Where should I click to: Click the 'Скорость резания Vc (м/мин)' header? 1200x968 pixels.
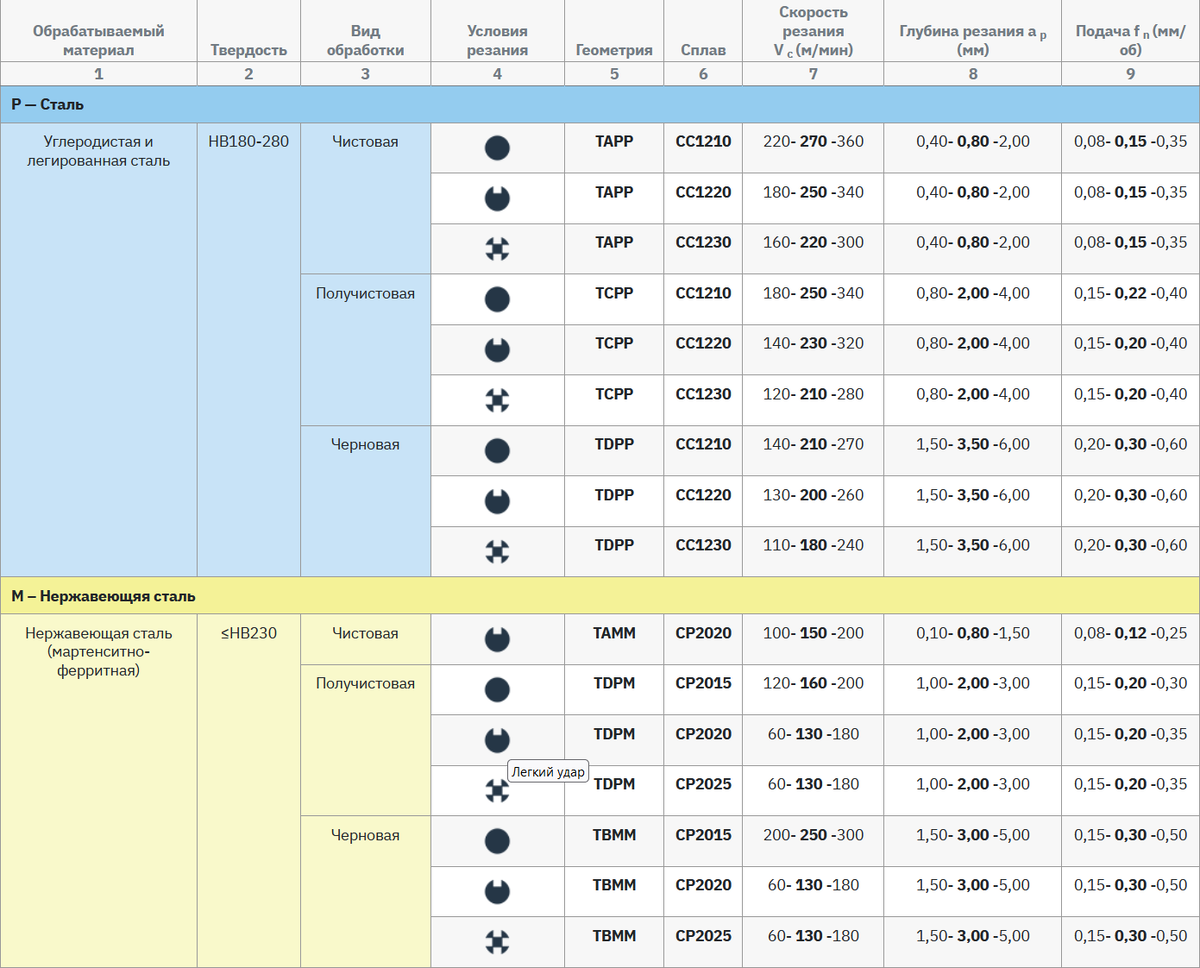[x=813, y=31]
